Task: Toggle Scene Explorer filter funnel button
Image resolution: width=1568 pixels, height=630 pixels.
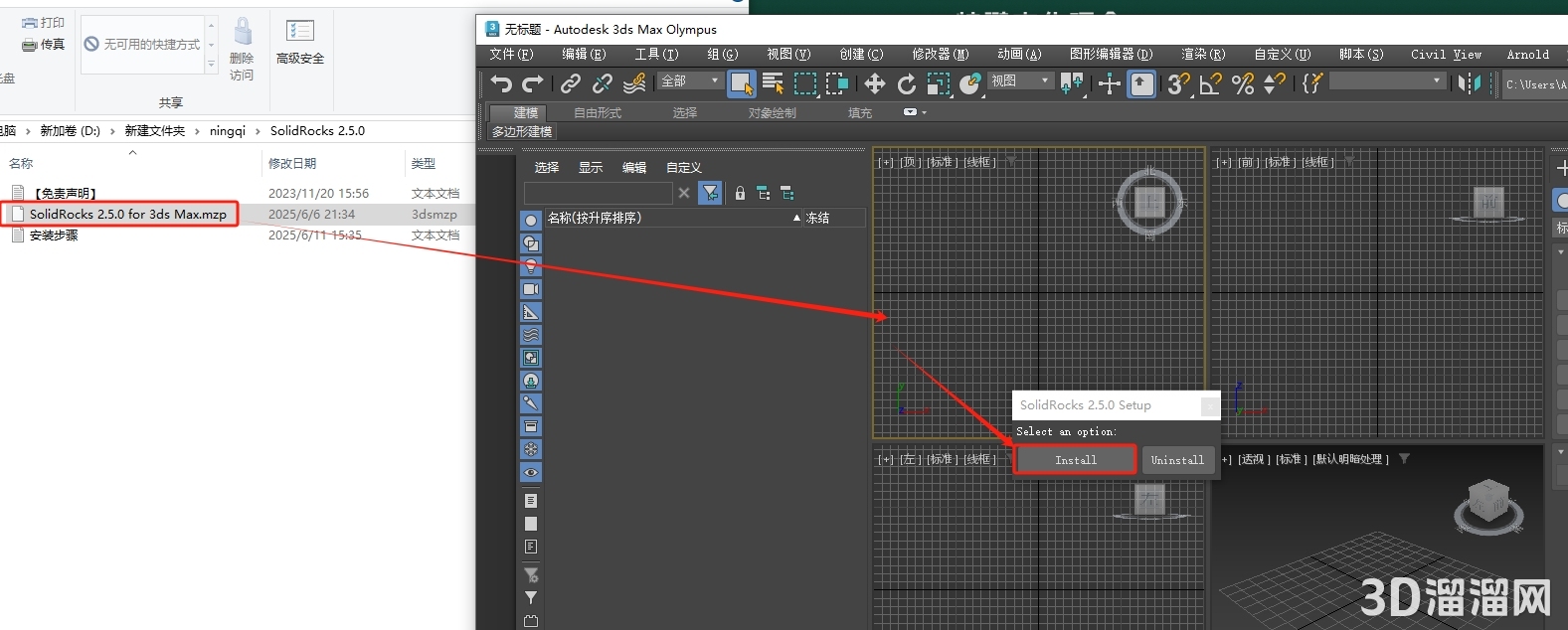Action: click(x=710, y=193)
